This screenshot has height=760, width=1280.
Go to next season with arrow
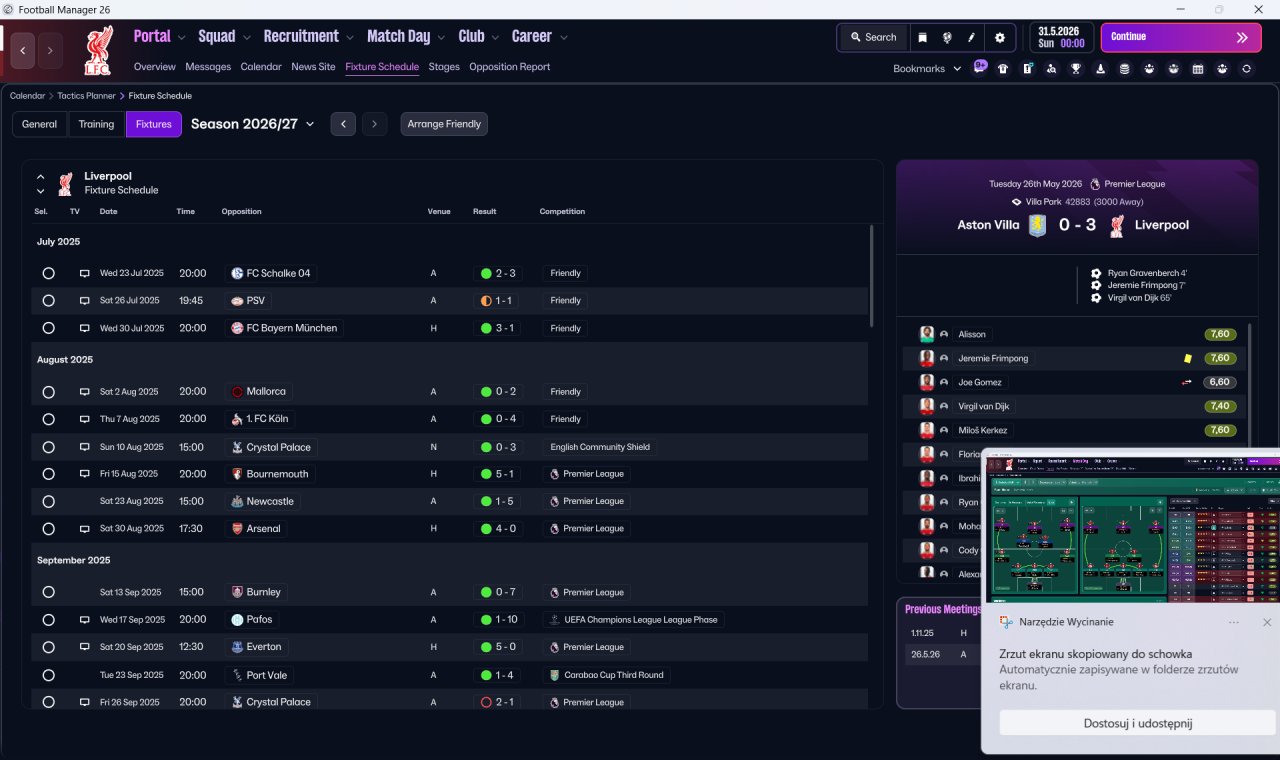374,124
